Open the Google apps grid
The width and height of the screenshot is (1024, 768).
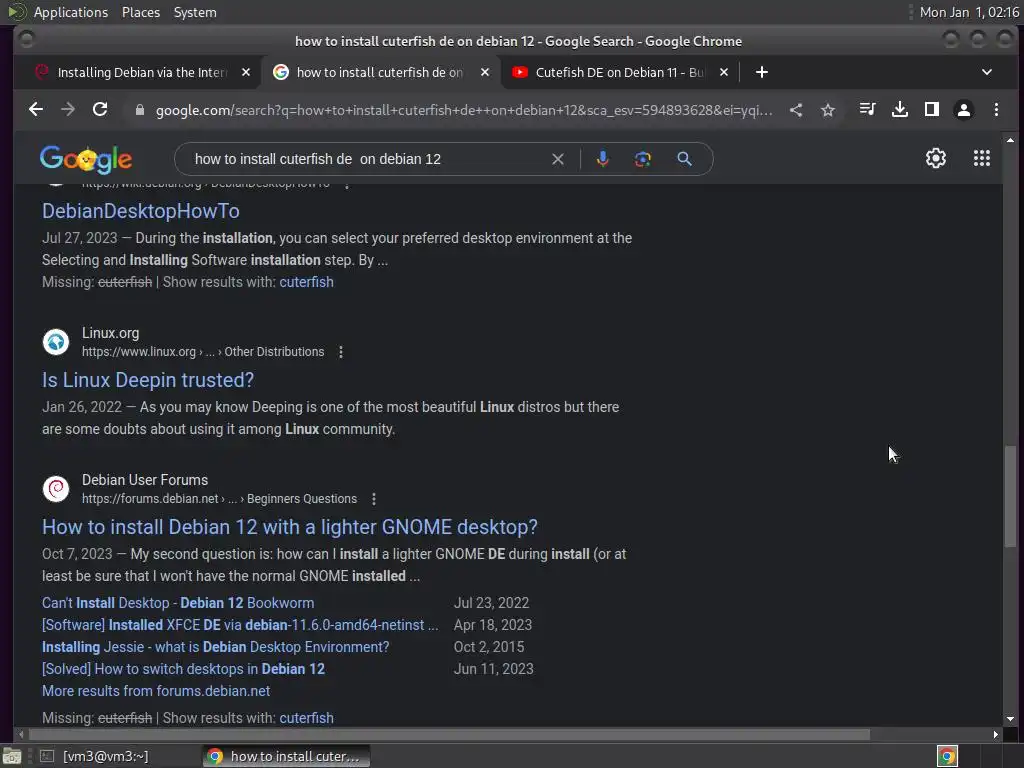coord(982,158)
